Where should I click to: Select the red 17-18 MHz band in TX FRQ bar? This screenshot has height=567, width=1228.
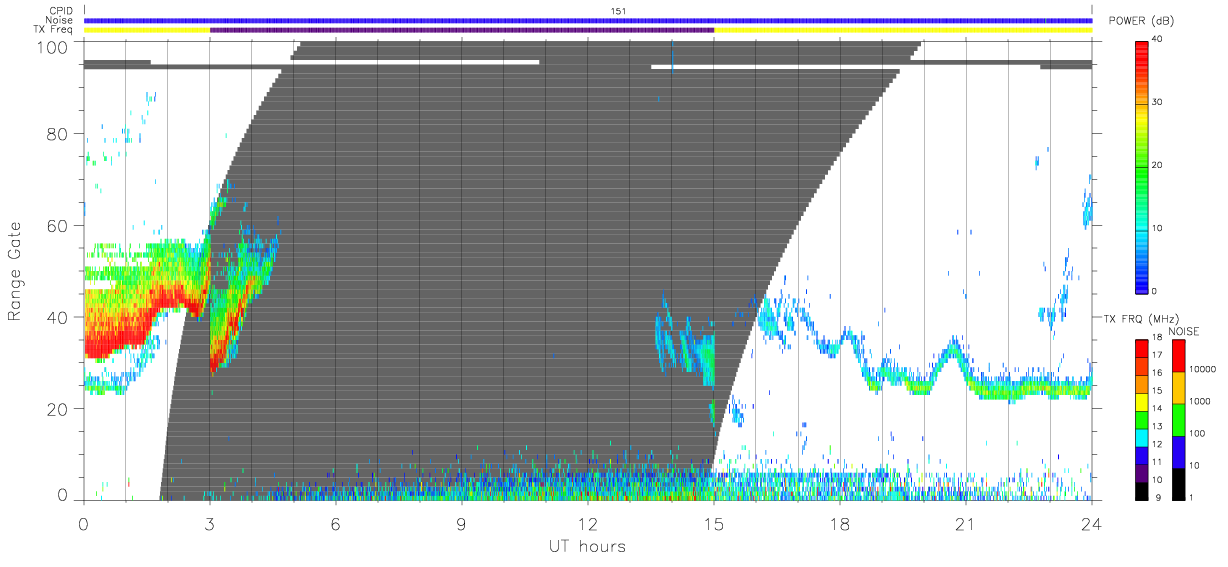click(x=1142, y=347)
